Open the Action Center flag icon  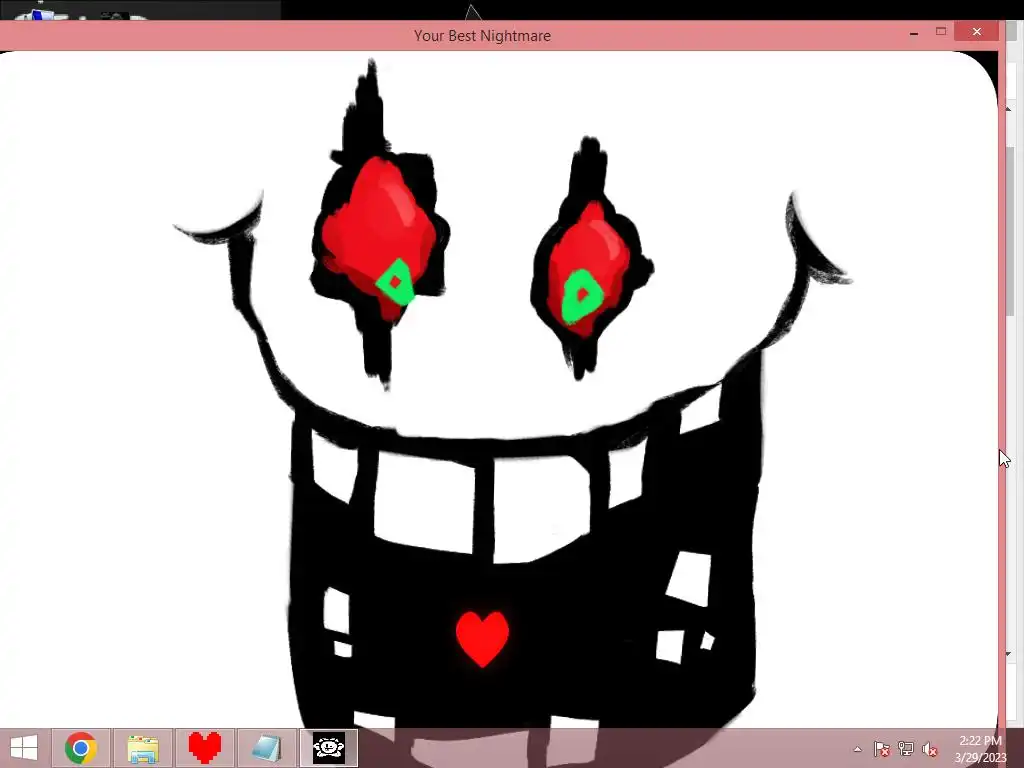pyautogui.click(x=881, y=749)
